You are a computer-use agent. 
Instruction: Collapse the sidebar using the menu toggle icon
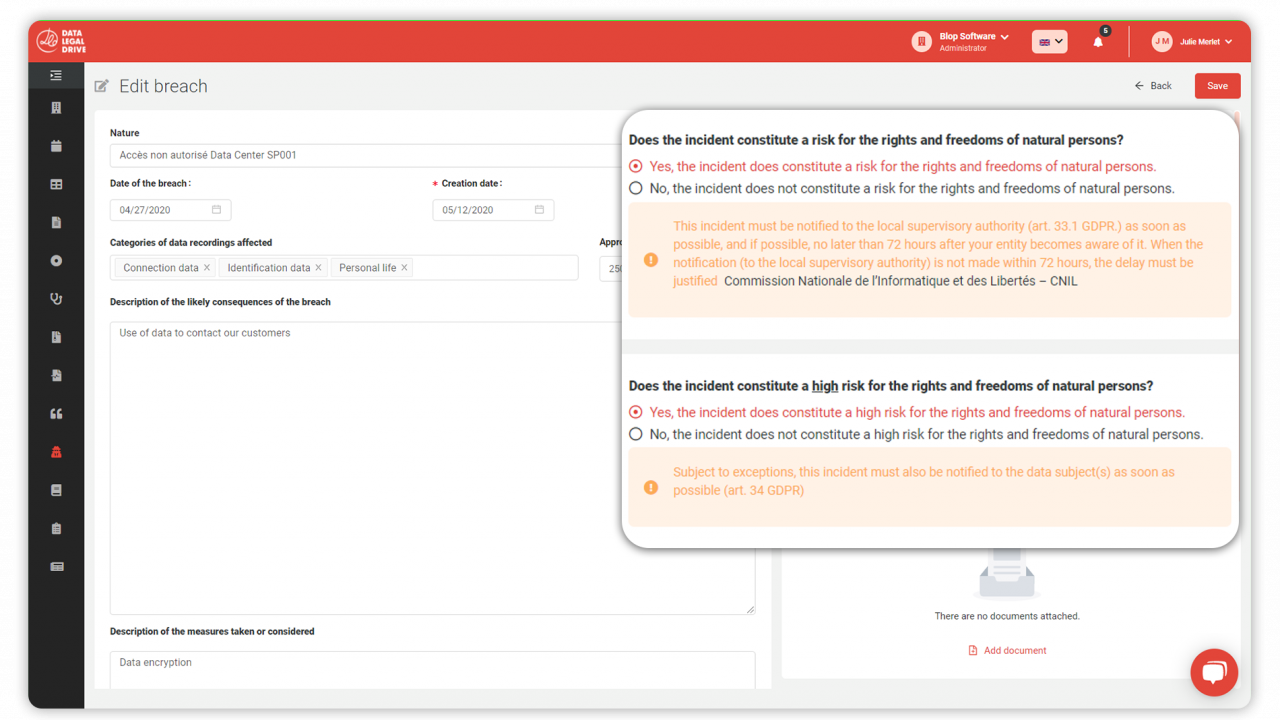pyautogui.click(x=56, y=75)
